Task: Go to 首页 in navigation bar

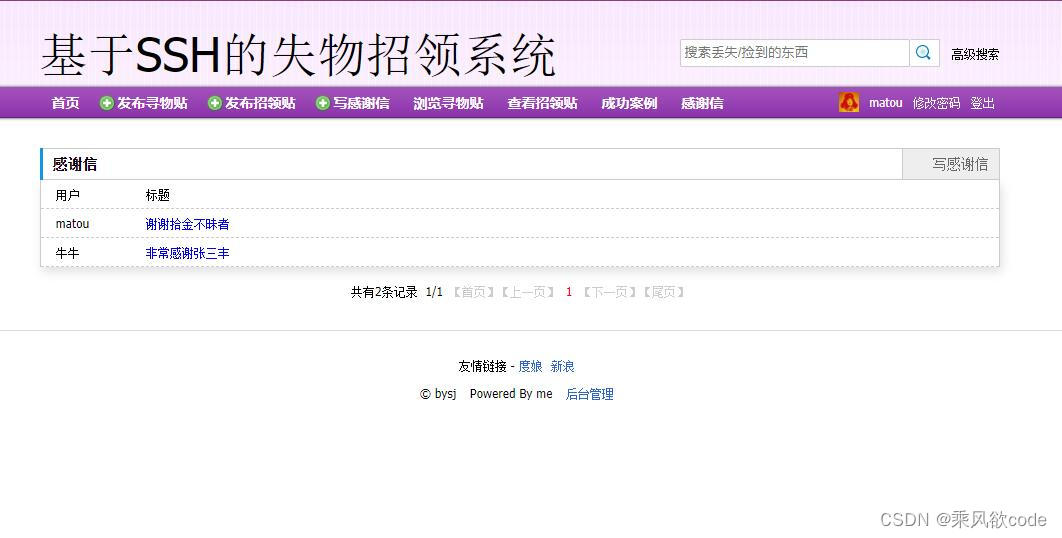Action: (65, 103)
